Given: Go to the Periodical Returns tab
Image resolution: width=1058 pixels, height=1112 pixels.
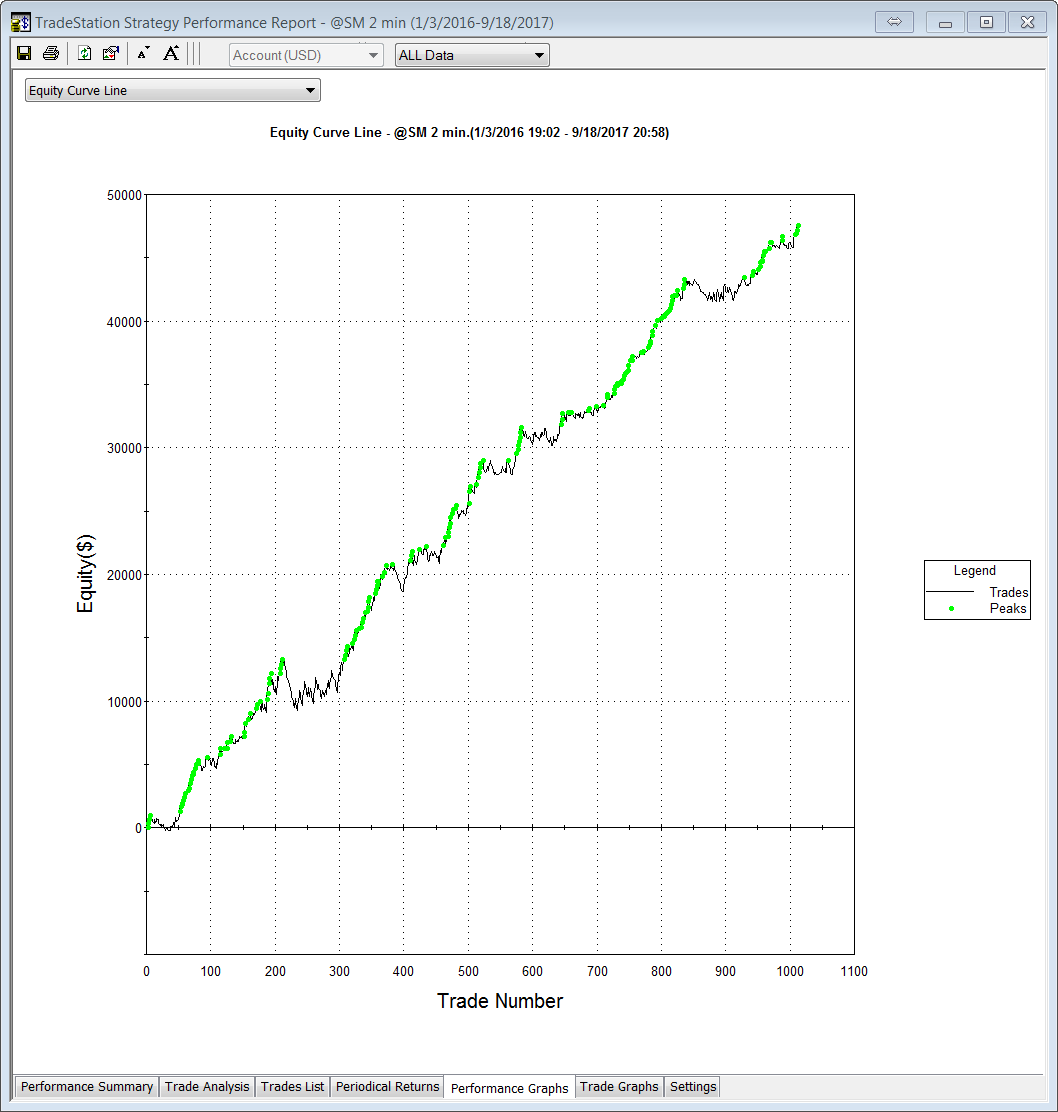Looking at the screenshot, I should tap(387, 1087).
